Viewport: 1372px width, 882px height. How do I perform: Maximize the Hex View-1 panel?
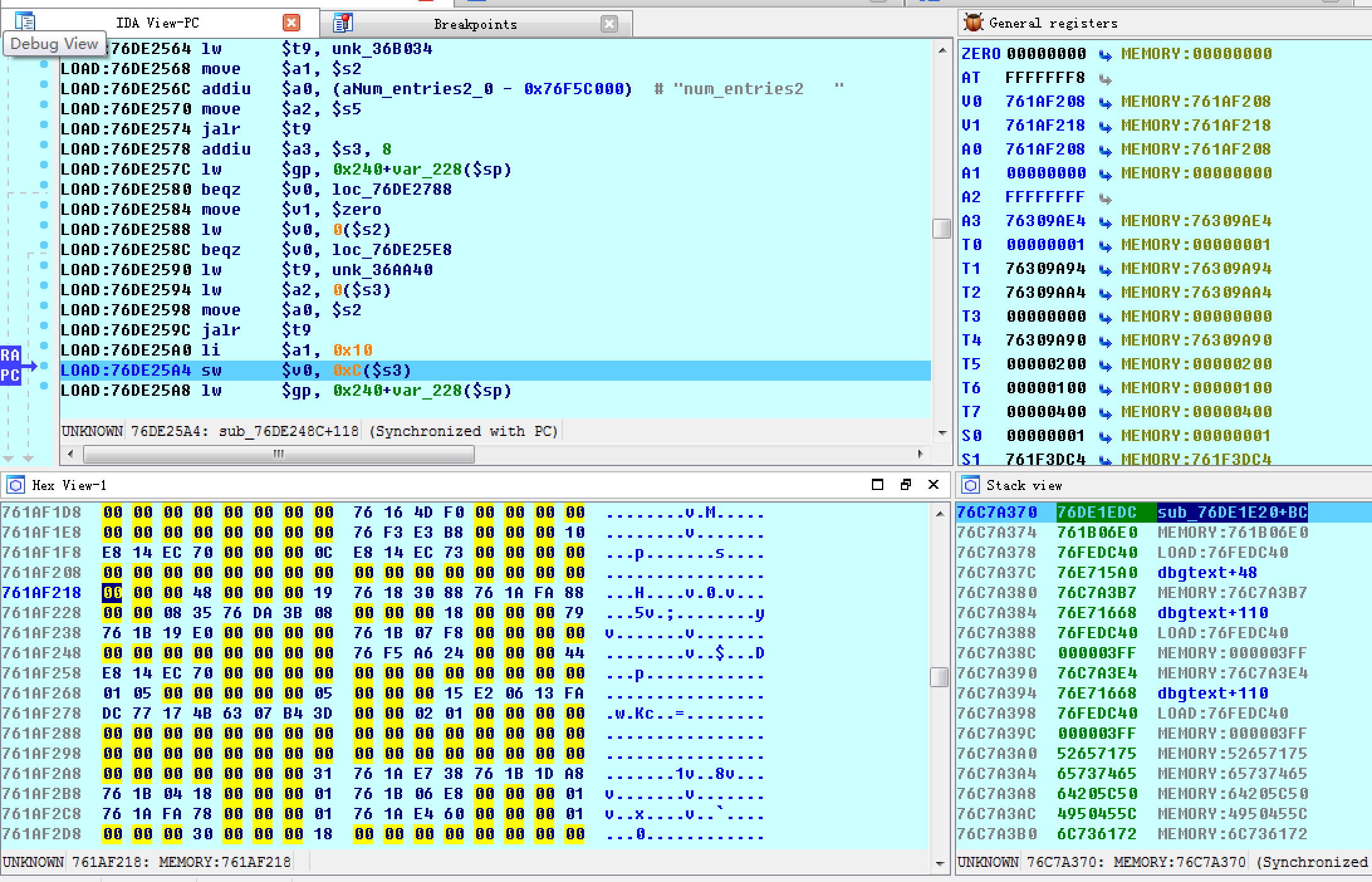(x=878, y=484)
